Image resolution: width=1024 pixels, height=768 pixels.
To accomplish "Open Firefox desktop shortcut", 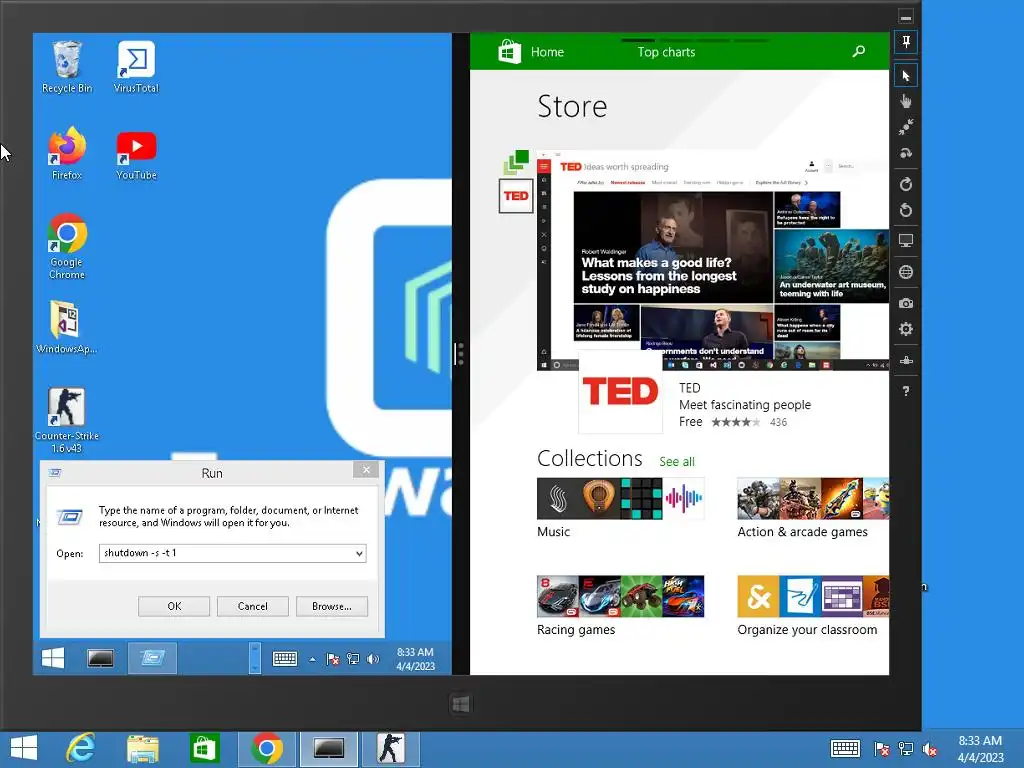I will point(67,154).
